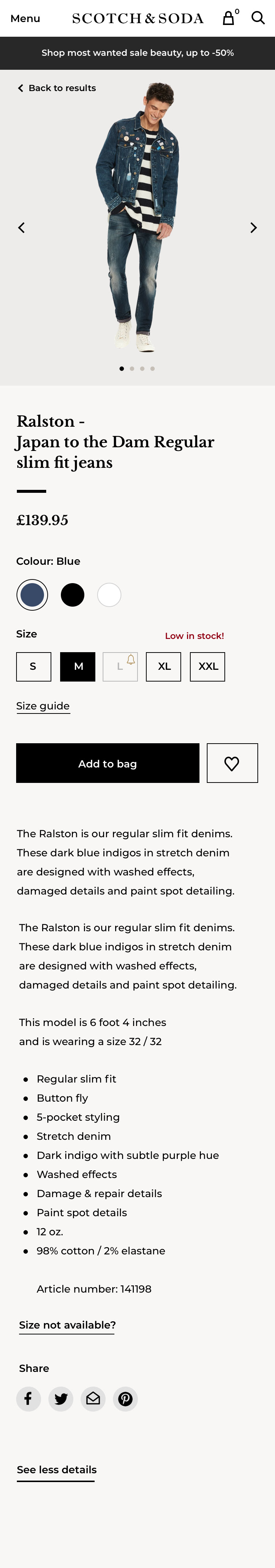Open search with the magnifier icon
This screenshot has height=1568, width=275.
(x=258, y=18)
